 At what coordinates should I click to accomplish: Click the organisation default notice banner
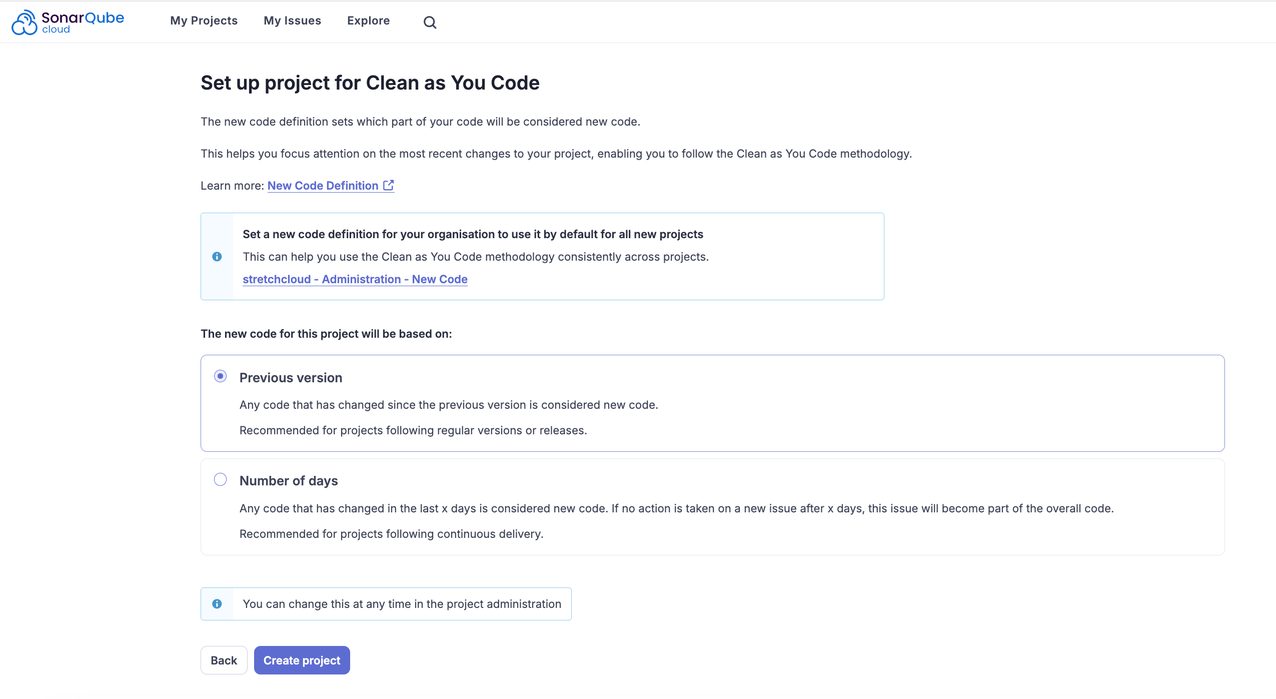(541, 256)
